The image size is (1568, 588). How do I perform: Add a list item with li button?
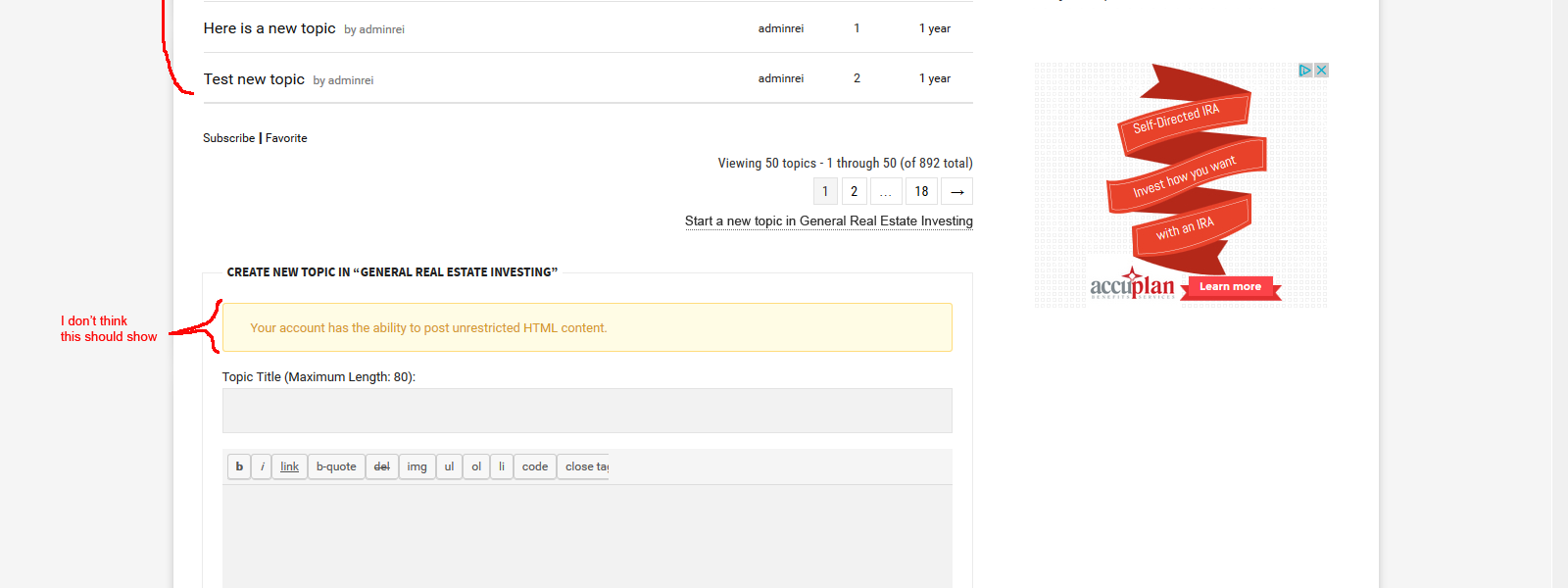pyautogui.click(x=502, y=466)
